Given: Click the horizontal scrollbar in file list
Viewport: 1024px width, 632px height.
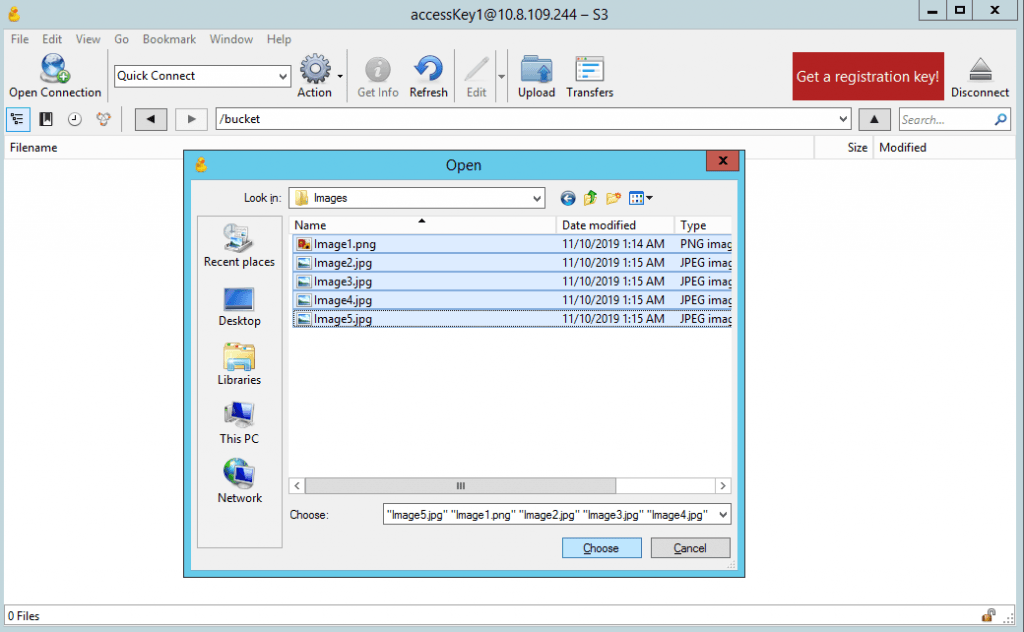Looking at the screenshot, I should point(460,485).
